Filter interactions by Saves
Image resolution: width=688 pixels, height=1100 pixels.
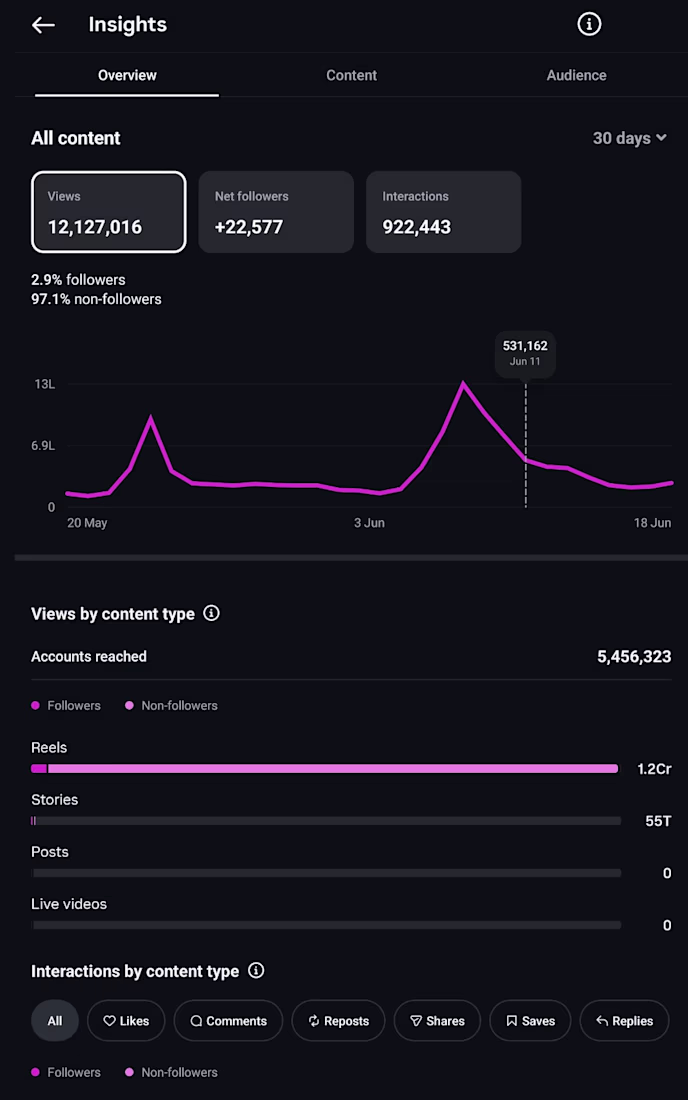530,1021
